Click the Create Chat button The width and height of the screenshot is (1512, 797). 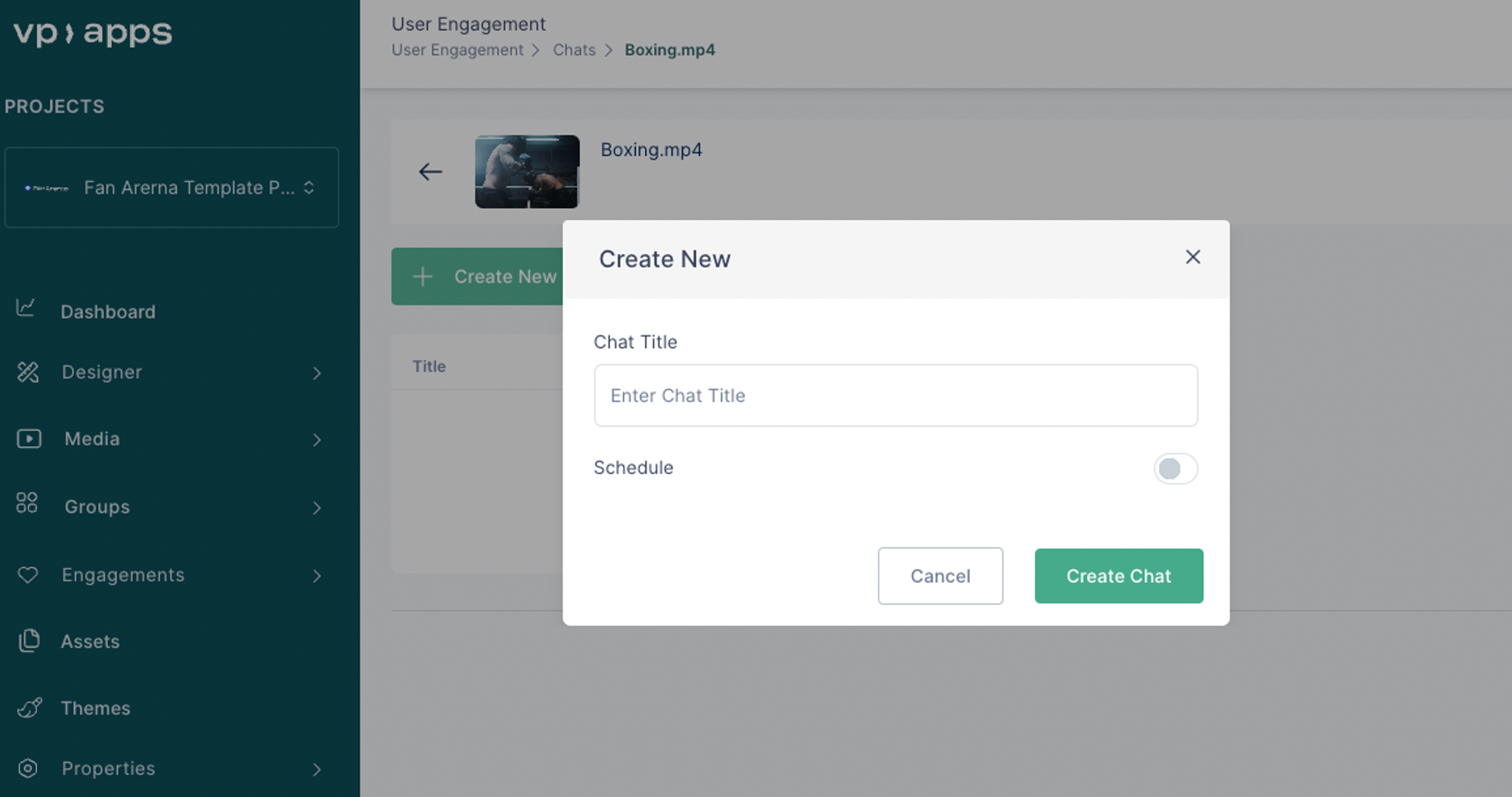[x=1119, y=576]
